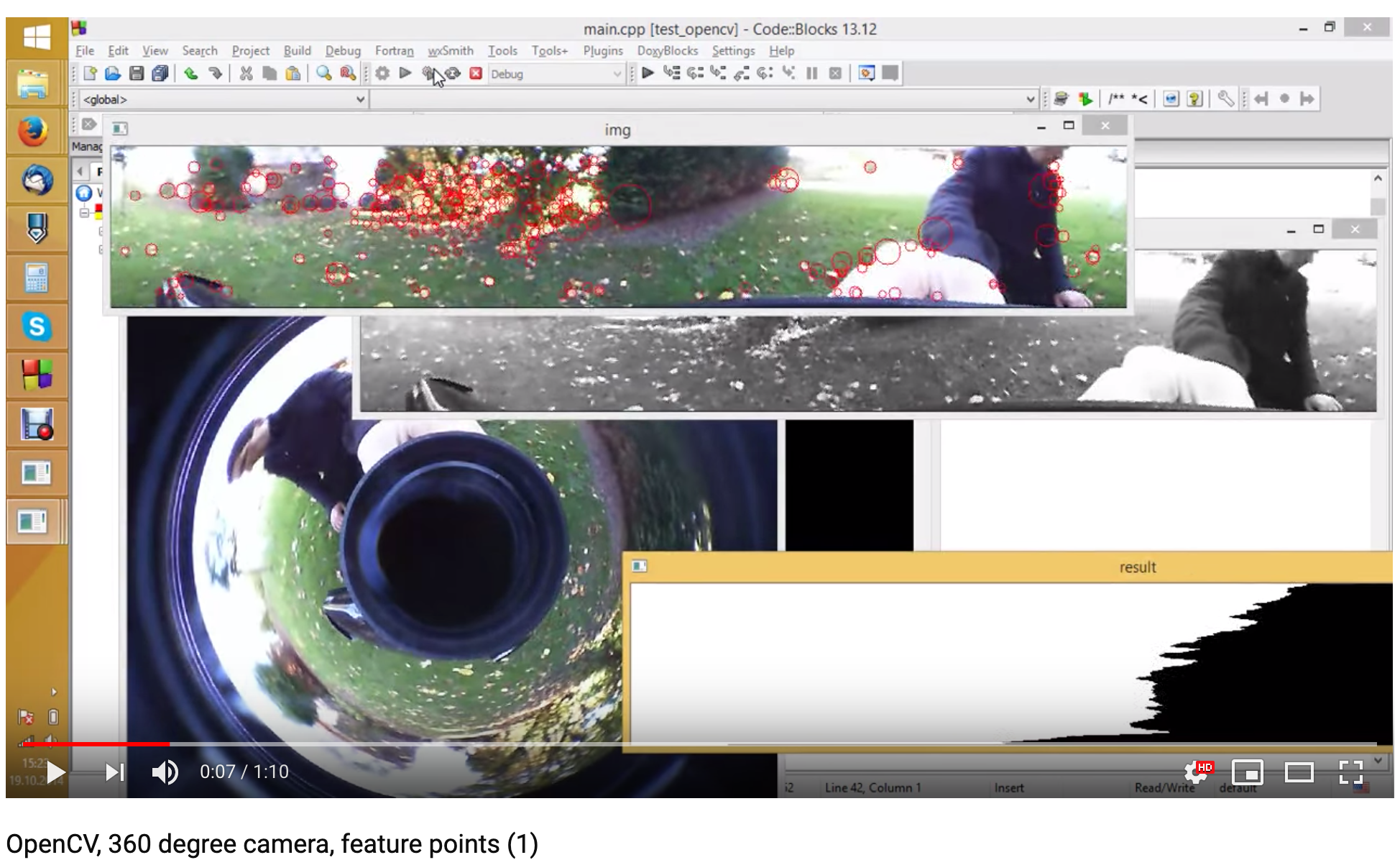1400x860 pixels.
Task: Pause the debugger with the break icon
Action: click(x=812, y=73)
